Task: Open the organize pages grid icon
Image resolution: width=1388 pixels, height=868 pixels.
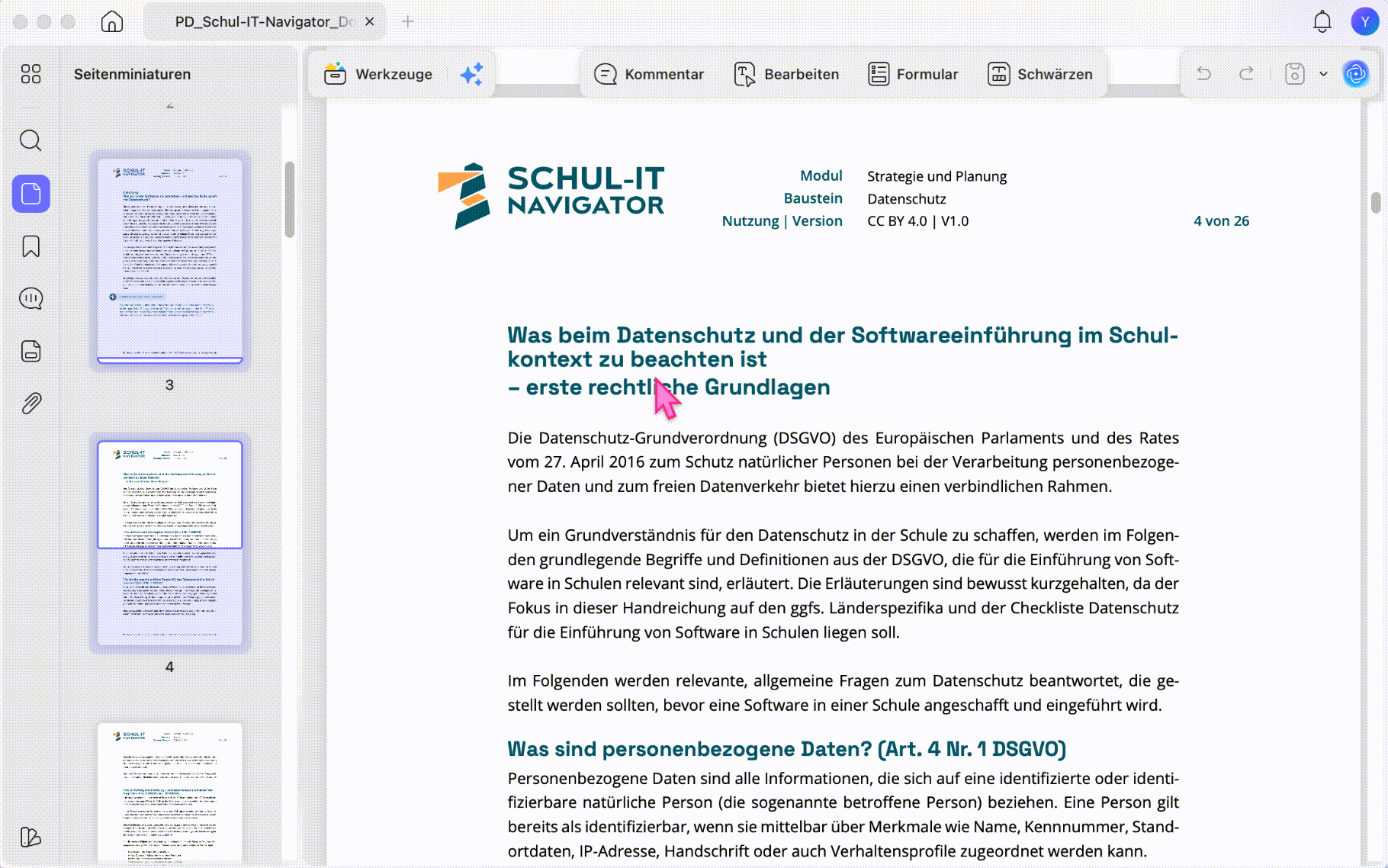Action: point(31,74)
